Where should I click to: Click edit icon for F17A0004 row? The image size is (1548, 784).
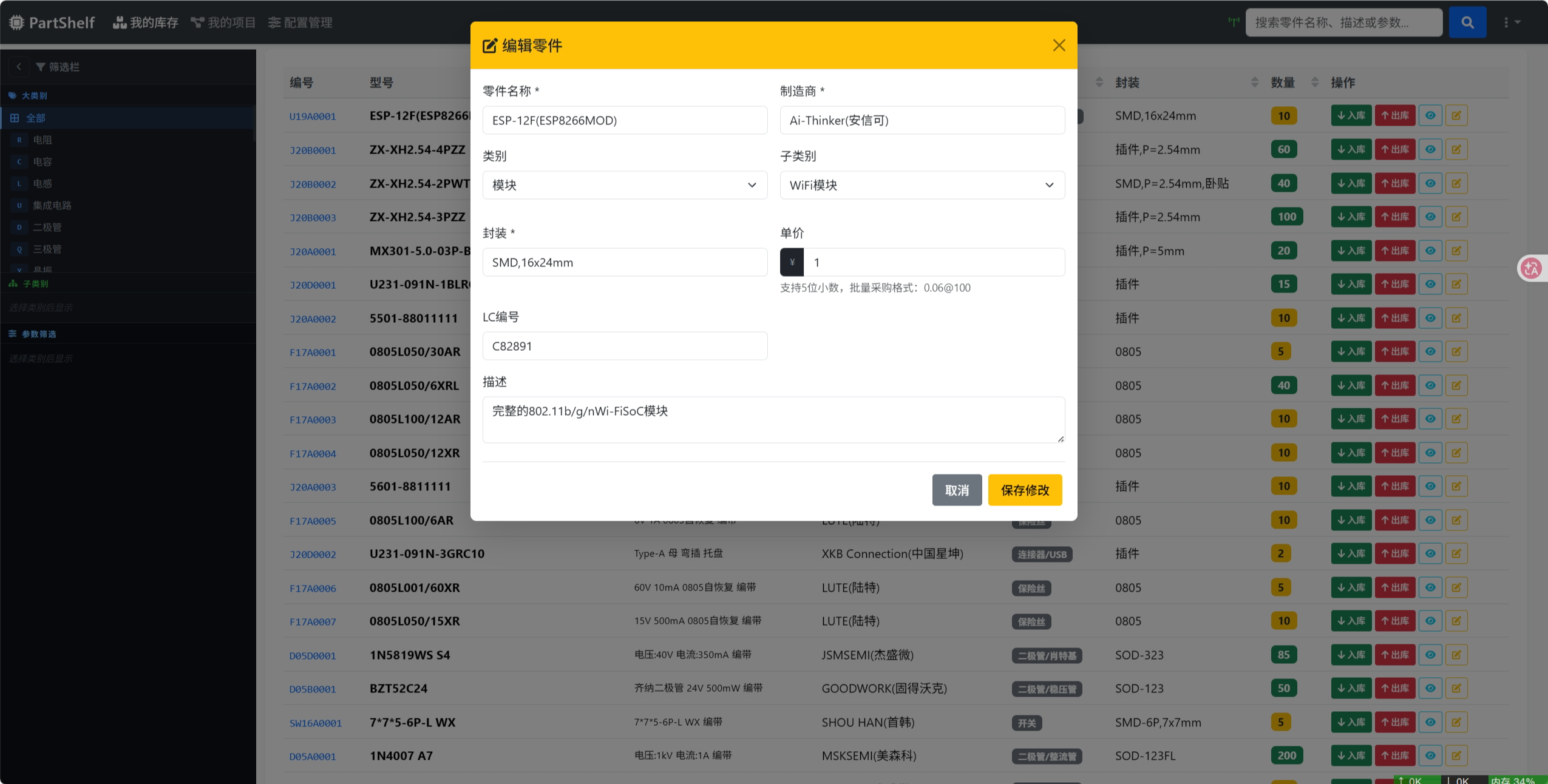(x=1456, y=453)
